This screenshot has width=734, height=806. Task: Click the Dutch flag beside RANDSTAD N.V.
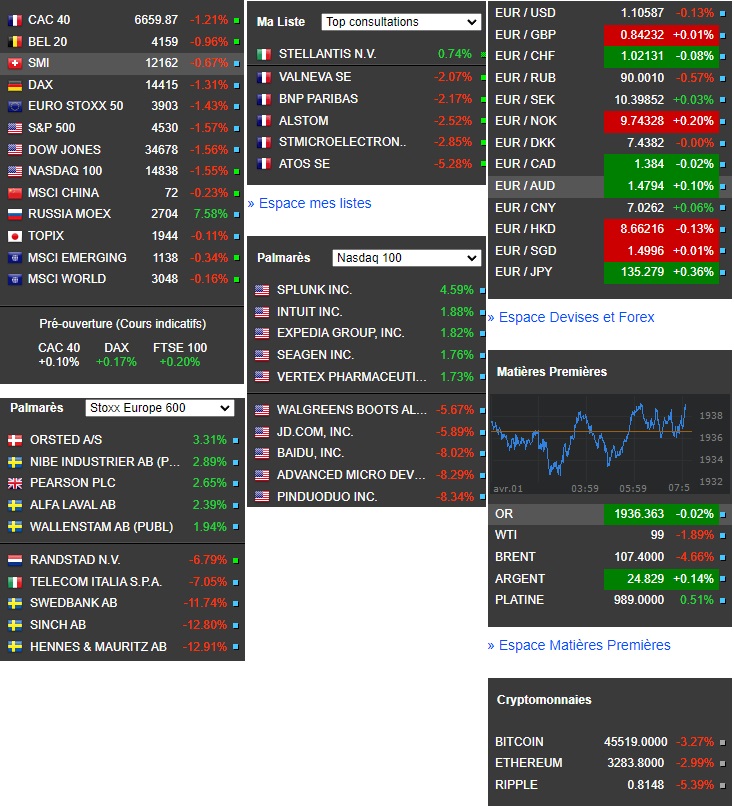click(15, 560)
